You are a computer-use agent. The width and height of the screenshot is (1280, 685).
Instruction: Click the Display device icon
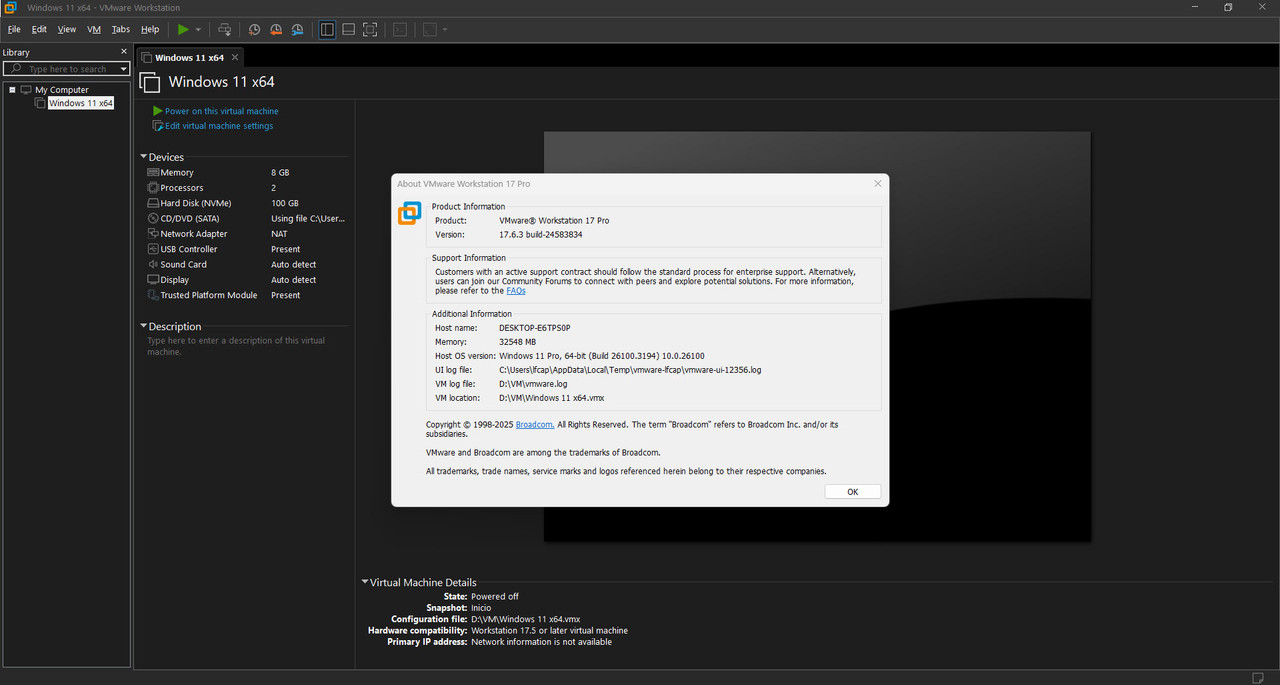[x=153, y=280]
